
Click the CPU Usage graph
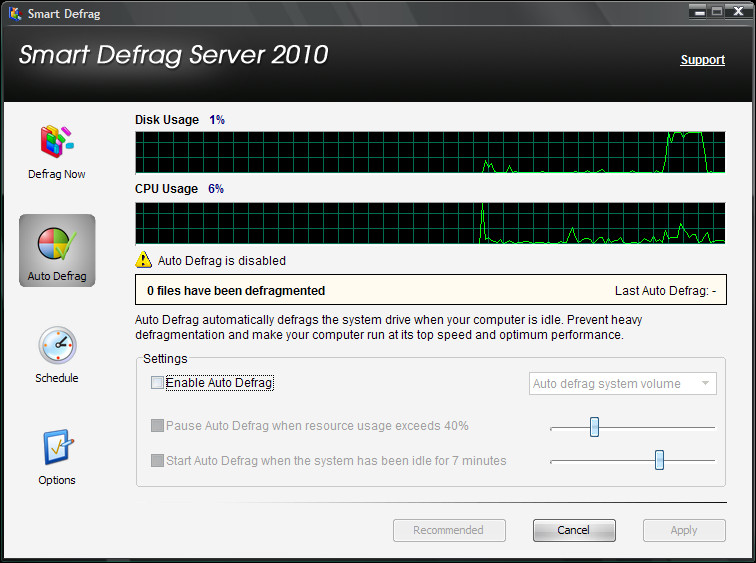tap(430, 223)
